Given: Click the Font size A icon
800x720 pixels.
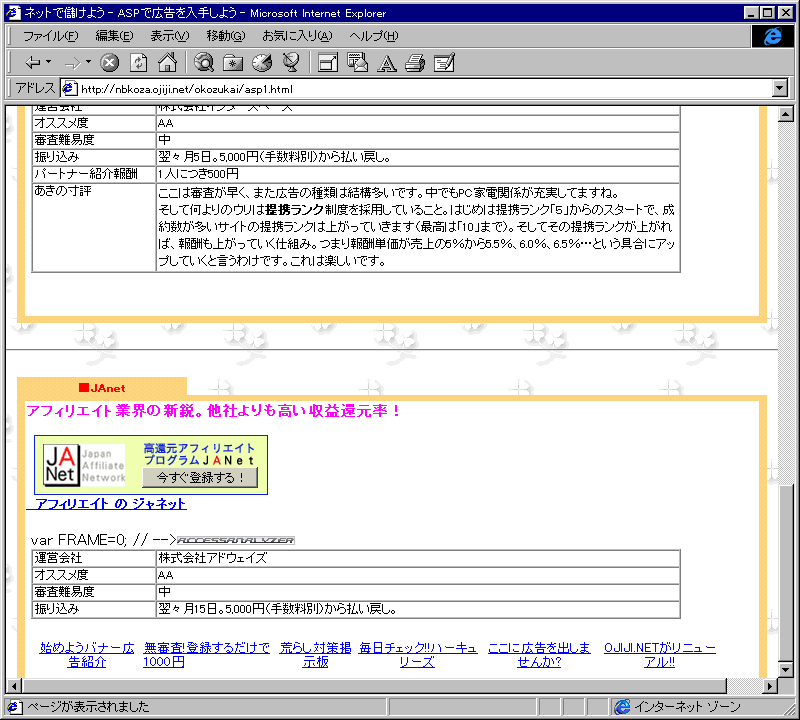Looking at the screenshot, I should coord(386,63).
